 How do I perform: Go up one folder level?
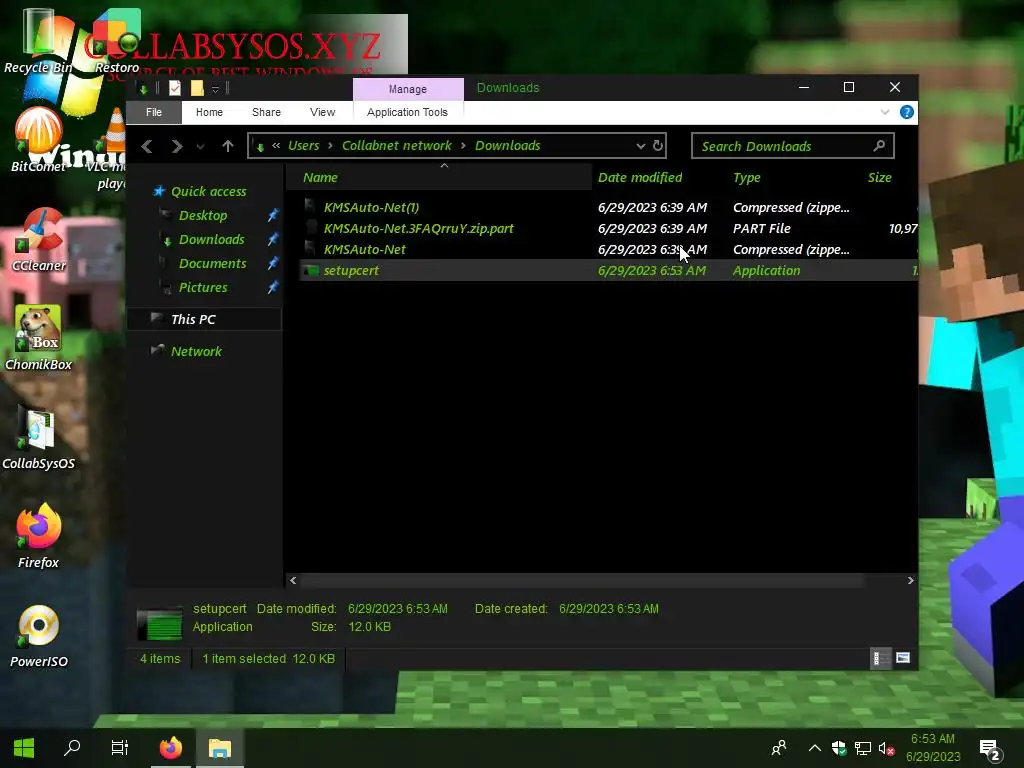[227, 146]
